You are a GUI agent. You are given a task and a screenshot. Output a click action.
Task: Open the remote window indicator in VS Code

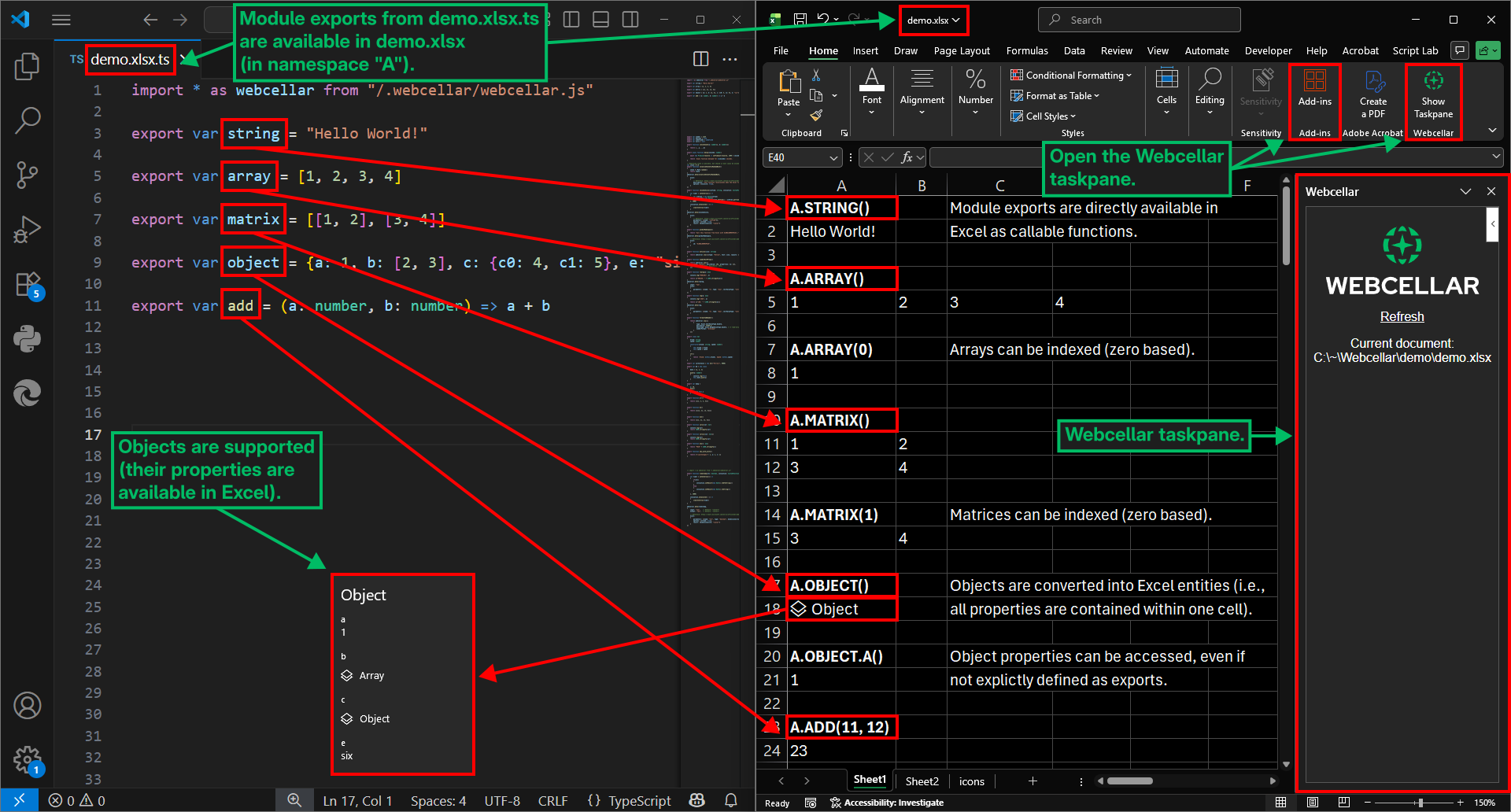(19, 800)
